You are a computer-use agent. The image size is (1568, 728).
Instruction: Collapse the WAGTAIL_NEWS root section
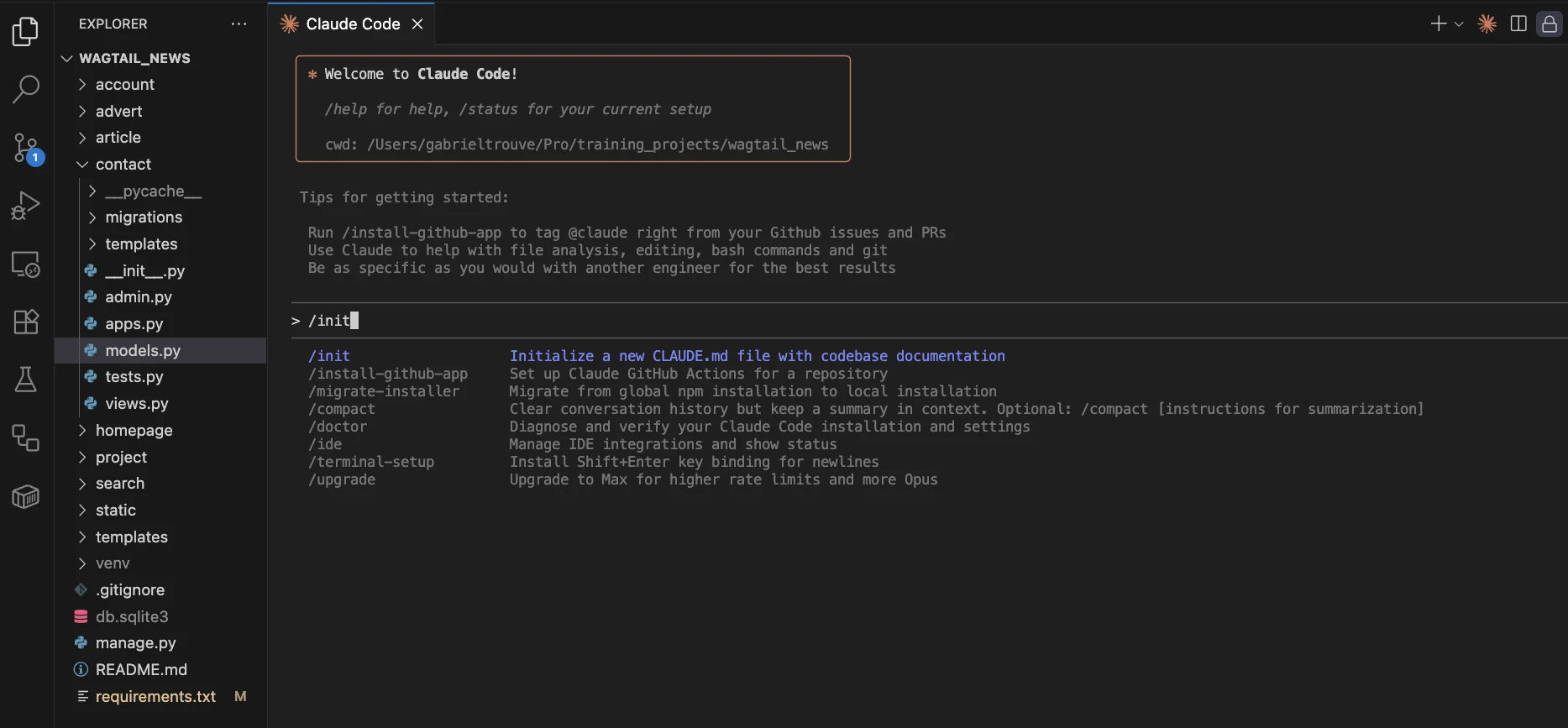pos(134,58)
